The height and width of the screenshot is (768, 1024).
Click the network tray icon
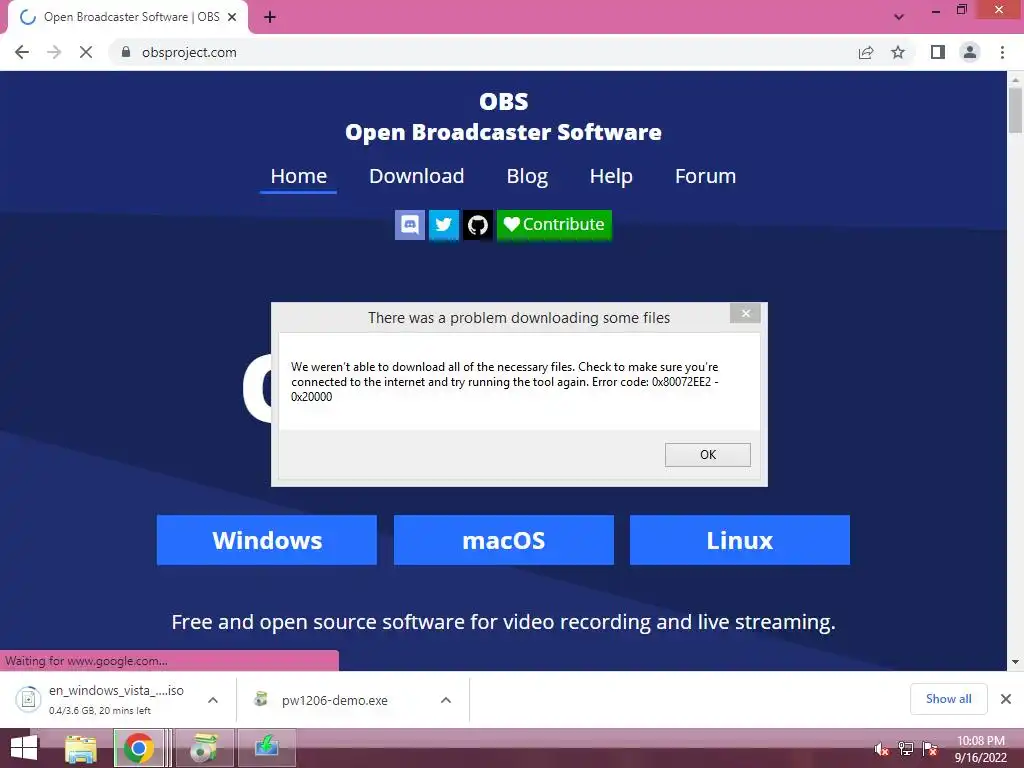[906, 749]
